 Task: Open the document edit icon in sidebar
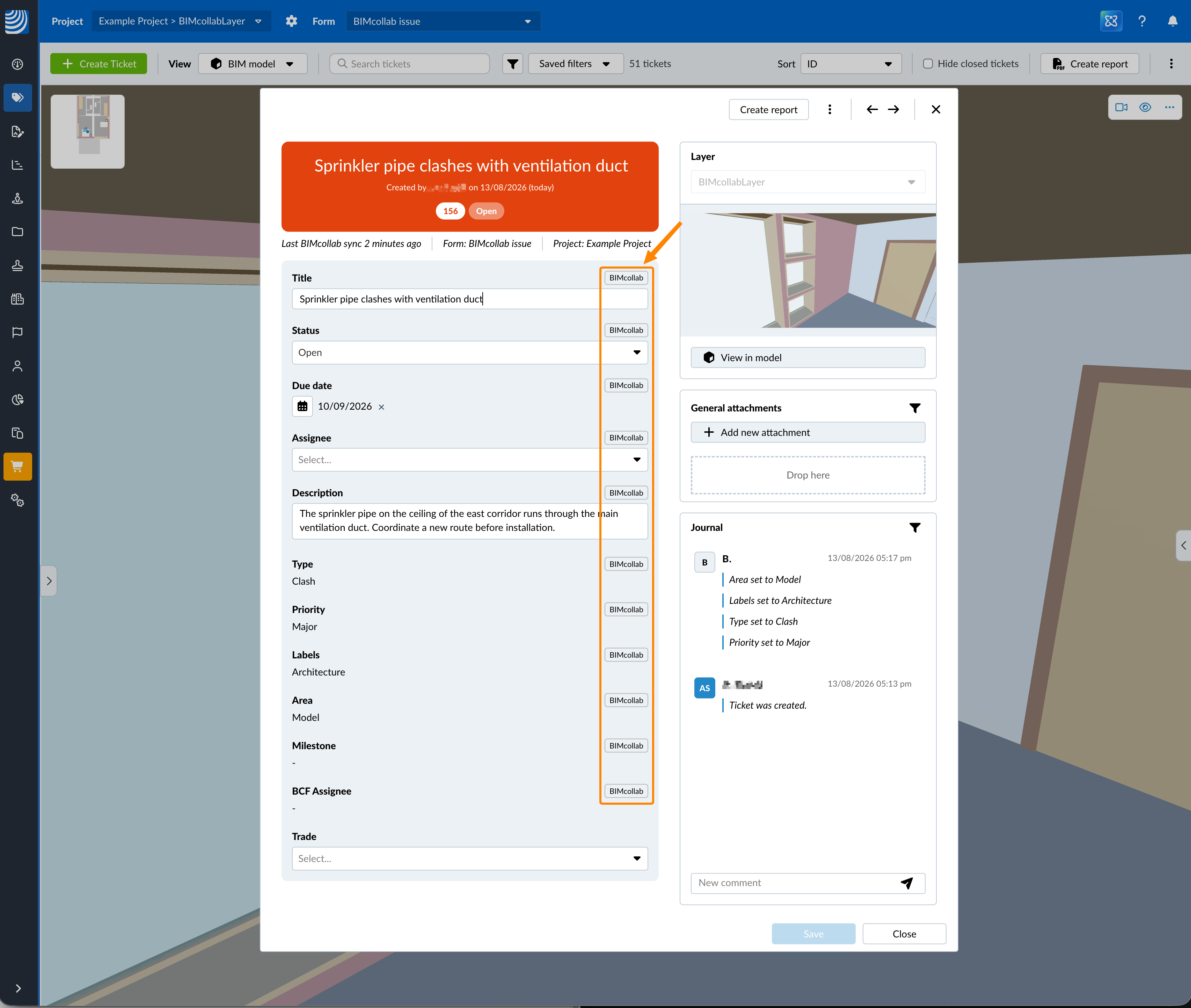tap(18, 131)
